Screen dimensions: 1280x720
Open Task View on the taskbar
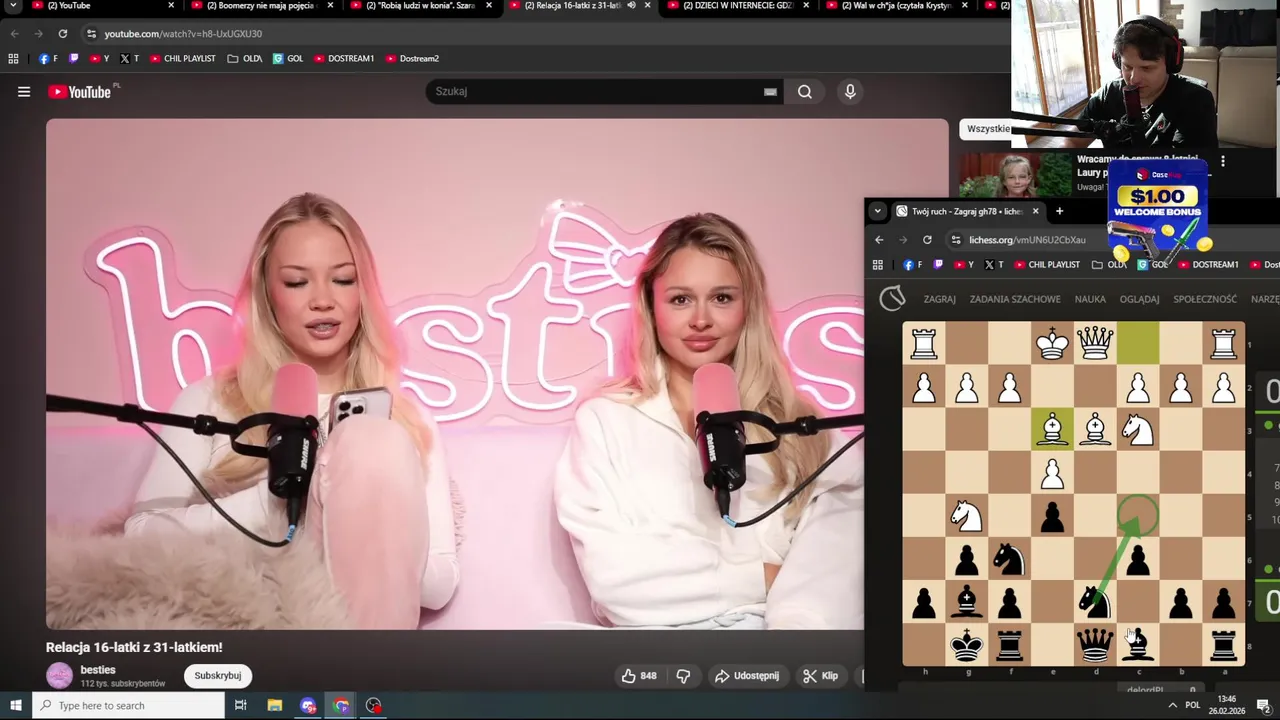241,706
